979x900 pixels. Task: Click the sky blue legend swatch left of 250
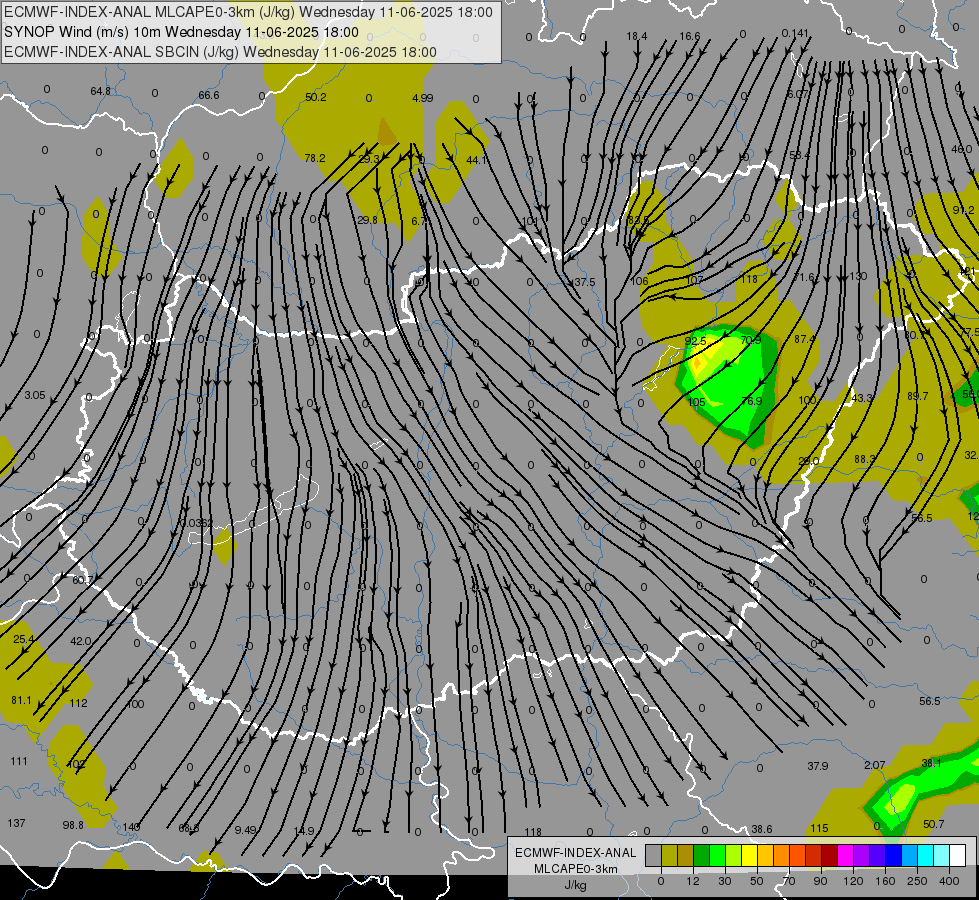(910, 855)
